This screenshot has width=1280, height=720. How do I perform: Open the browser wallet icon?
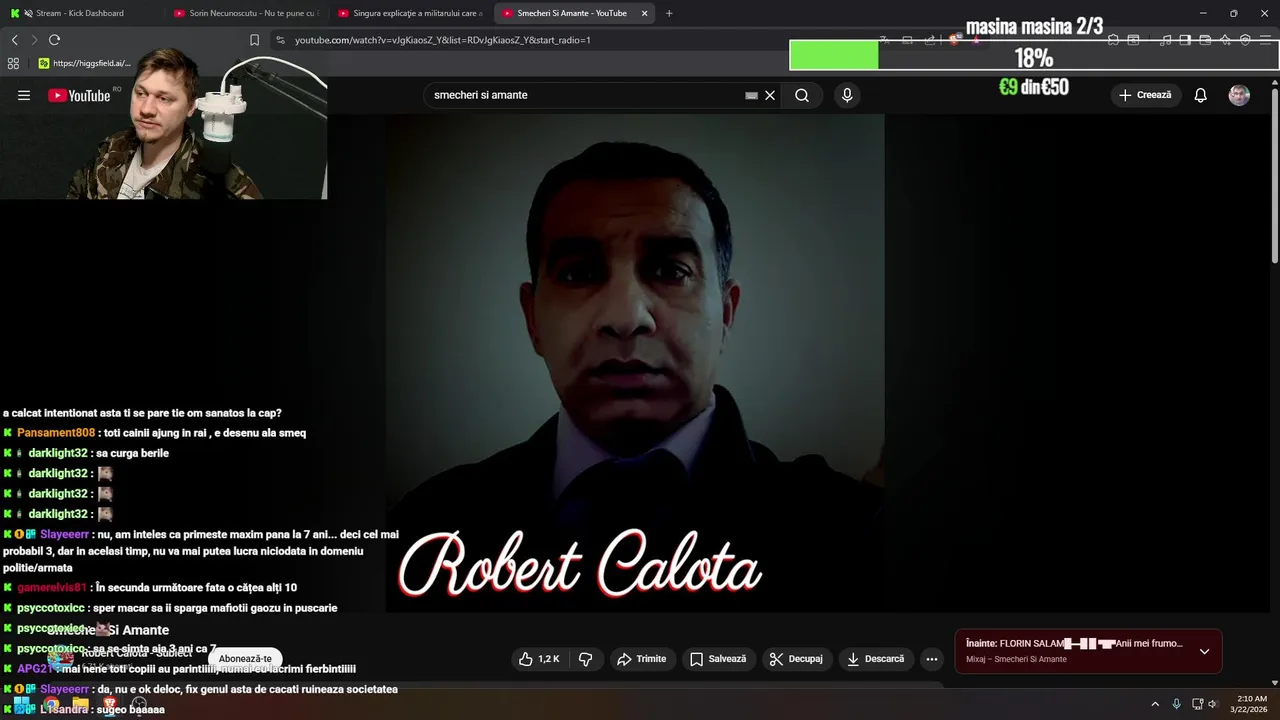(1205, 40)
